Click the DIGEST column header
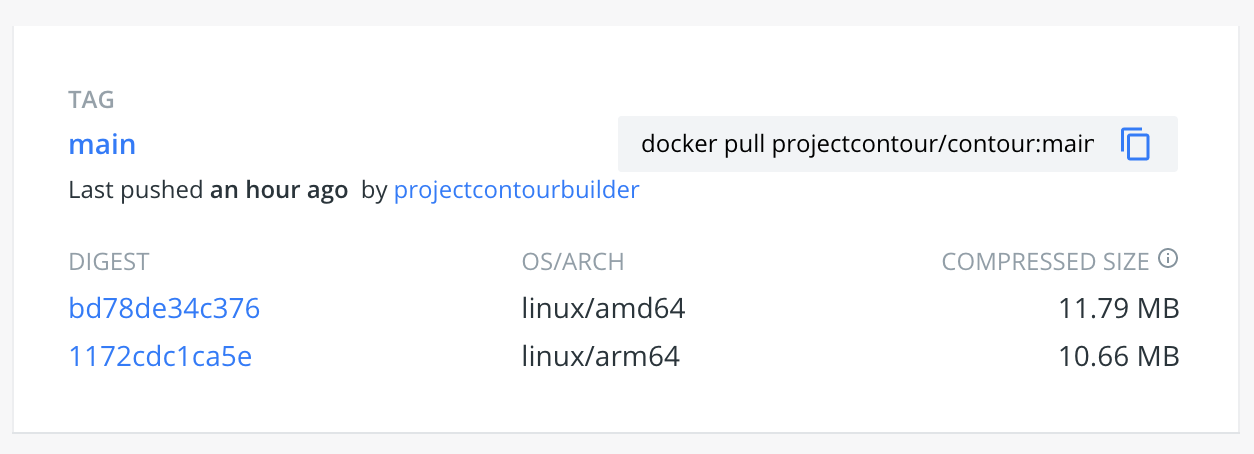Screen dimensions: 1254x454 click(108, 262)
